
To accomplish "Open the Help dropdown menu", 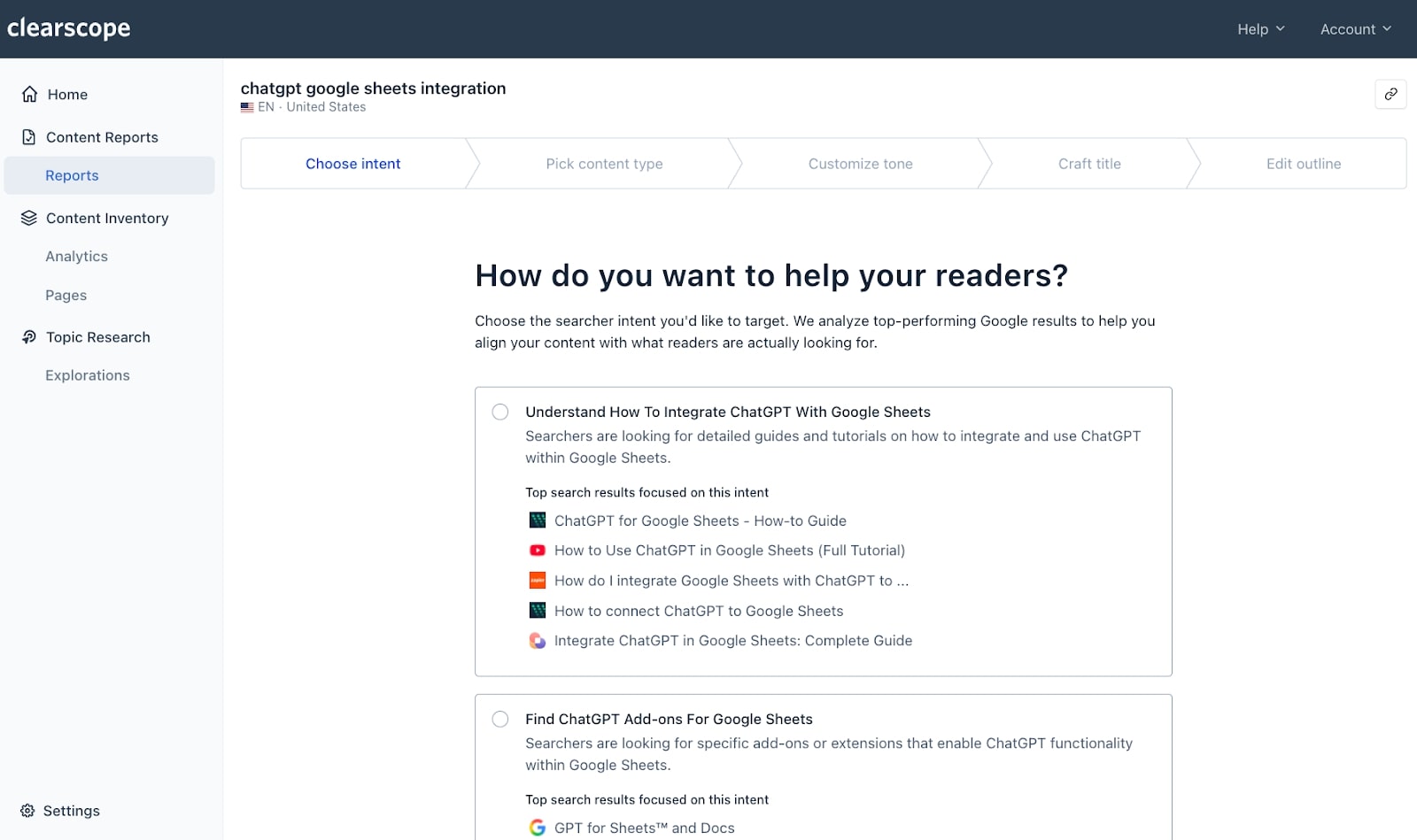I will coord(1261,29).
